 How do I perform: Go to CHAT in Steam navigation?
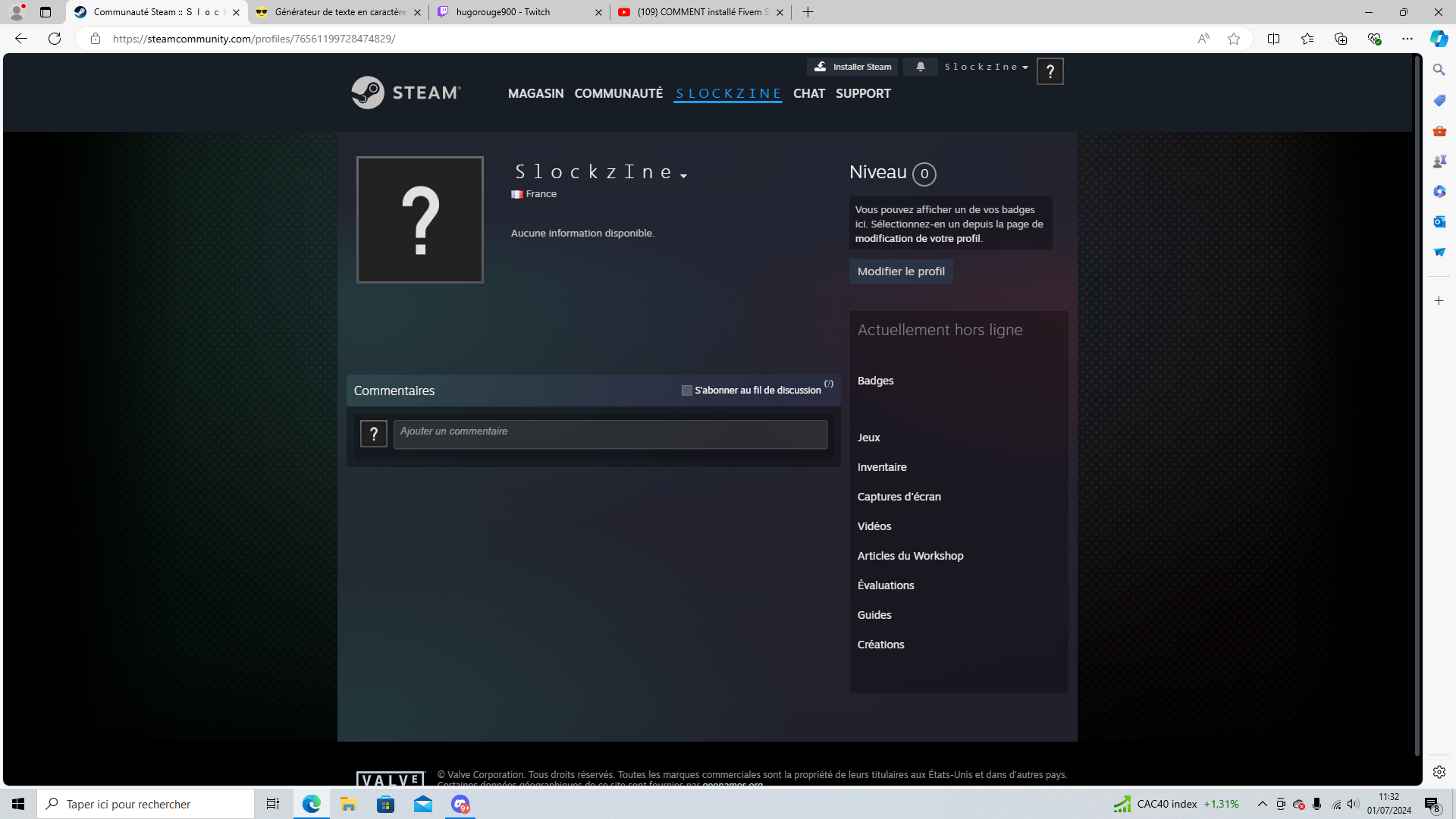point(809,93)
